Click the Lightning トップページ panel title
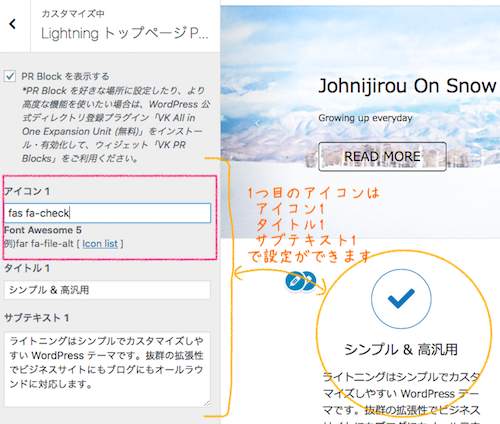The image size is (500, 424). point(125,33)
